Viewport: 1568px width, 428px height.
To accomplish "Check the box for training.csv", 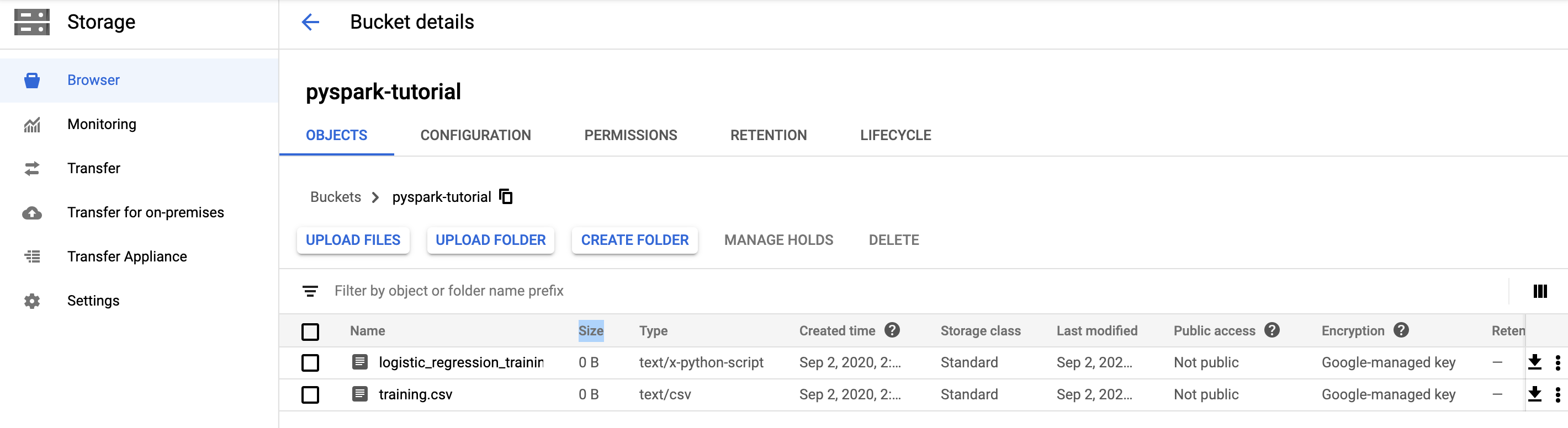I will (x=310, y=395).
